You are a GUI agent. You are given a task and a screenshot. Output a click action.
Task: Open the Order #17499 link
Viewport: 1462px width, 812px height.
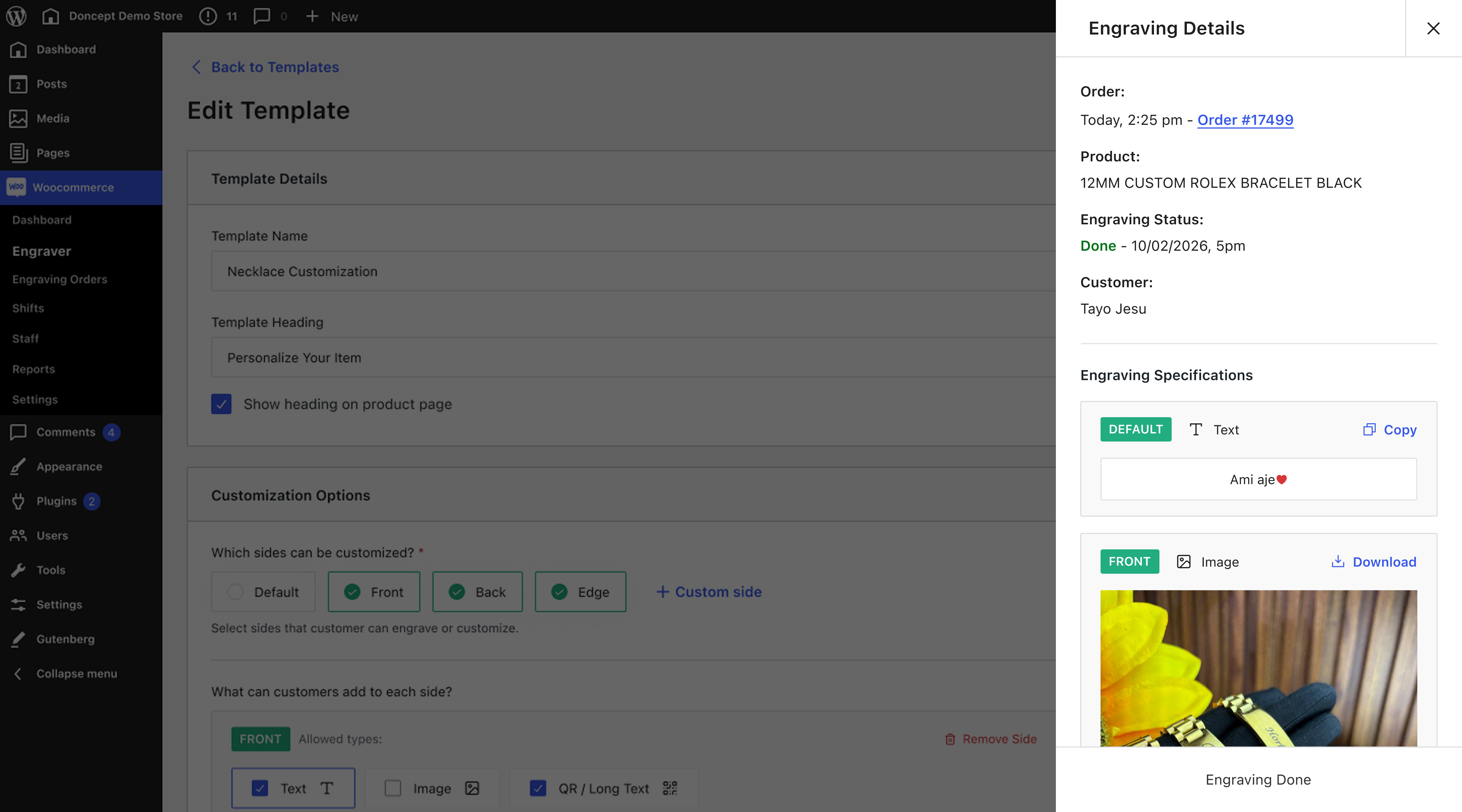pyautogui.click(x=1245, y=120)
